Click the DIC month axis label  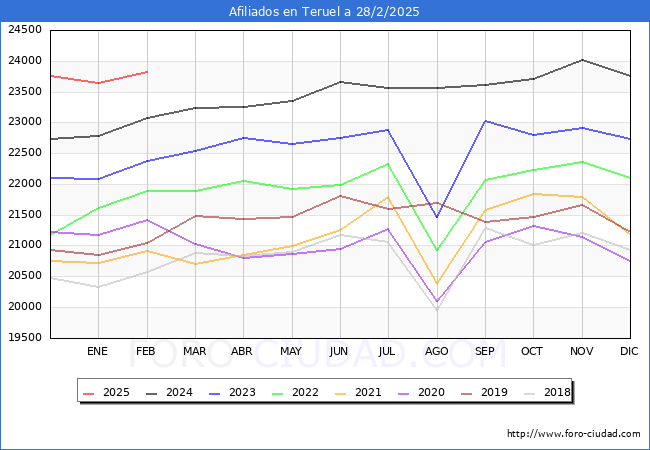629,351
